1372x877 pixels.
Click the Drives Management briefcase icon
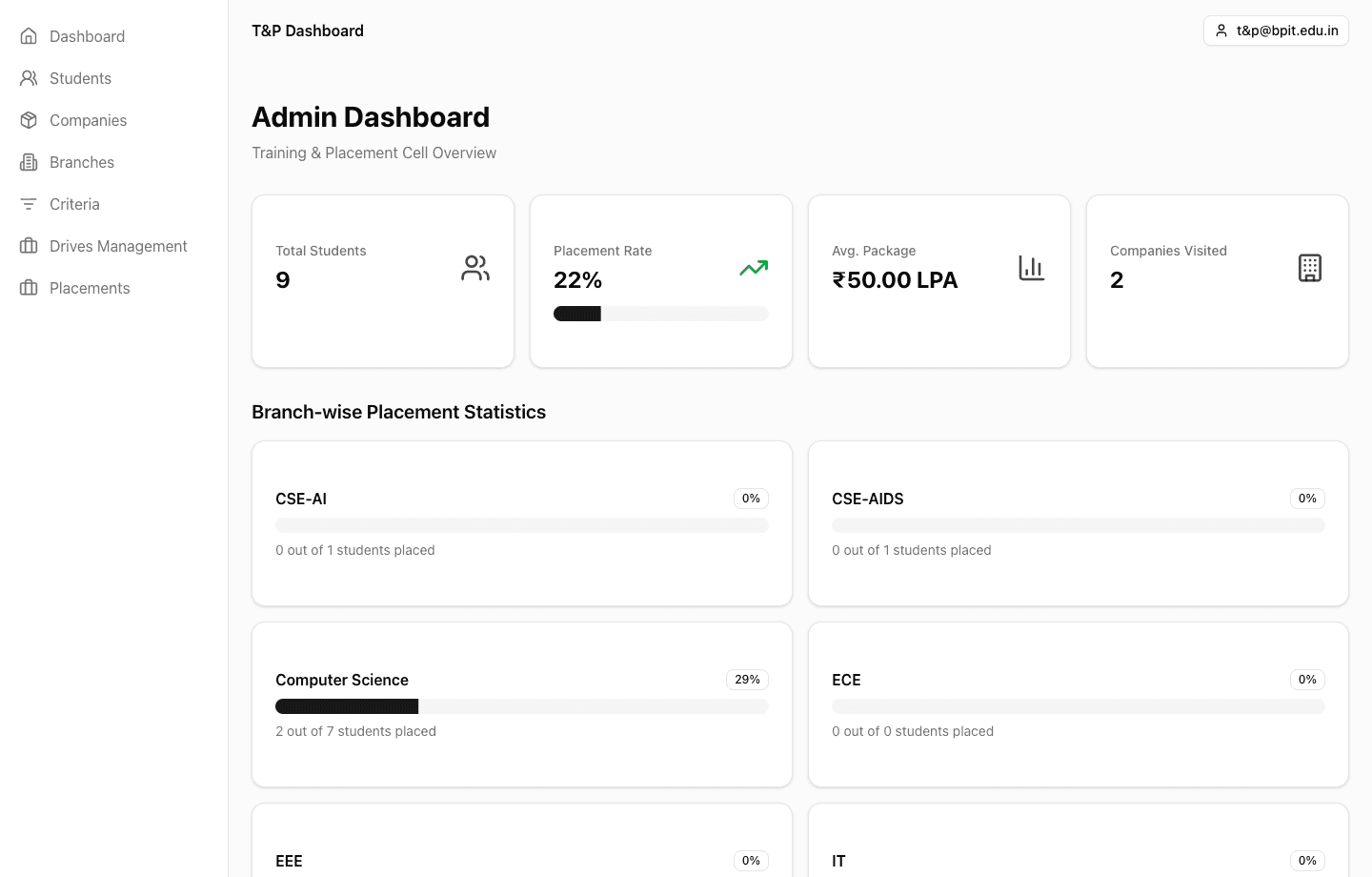(29, 246)
